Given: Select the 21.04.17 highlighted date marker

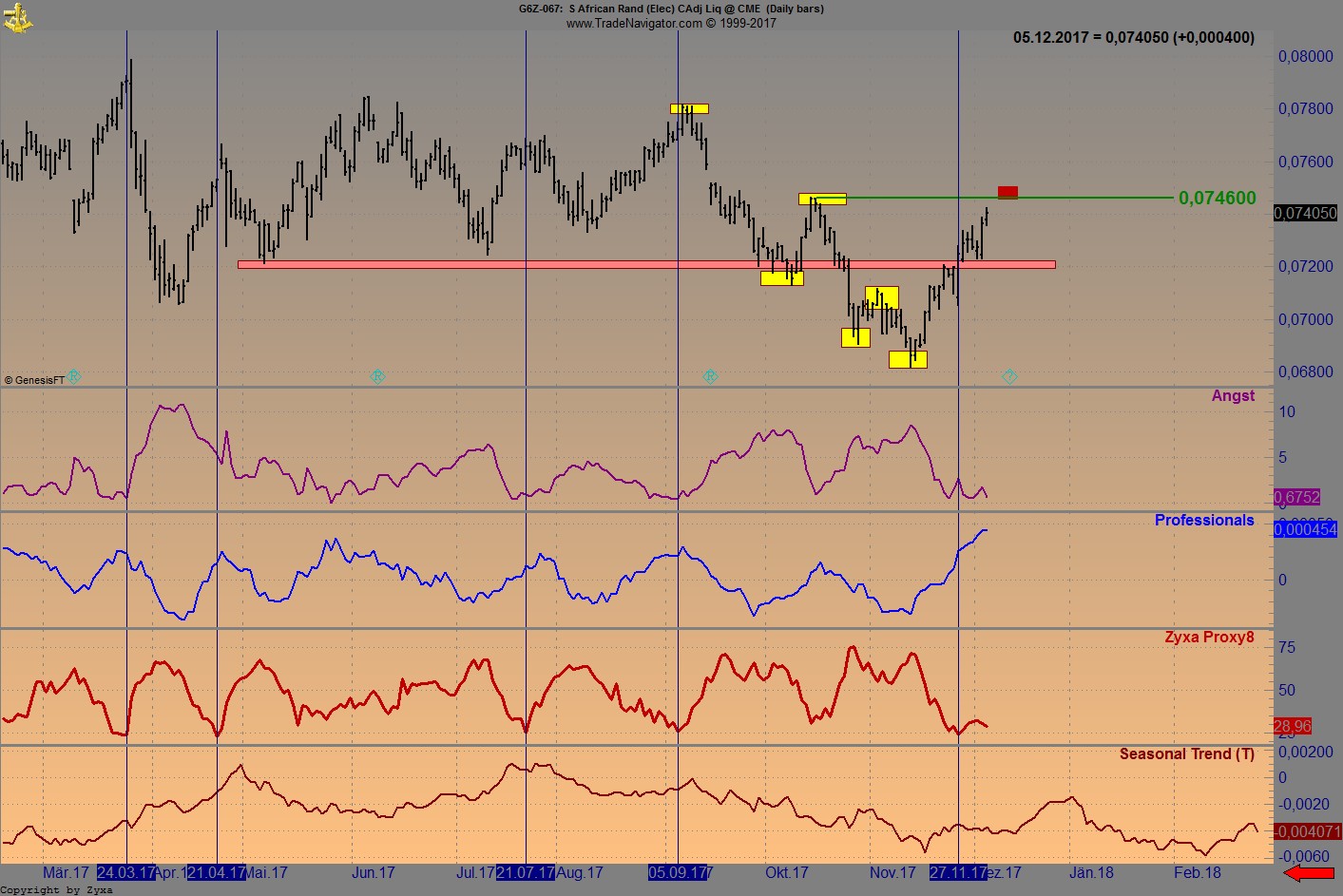Looking at the screenshot, I should 217,872.
